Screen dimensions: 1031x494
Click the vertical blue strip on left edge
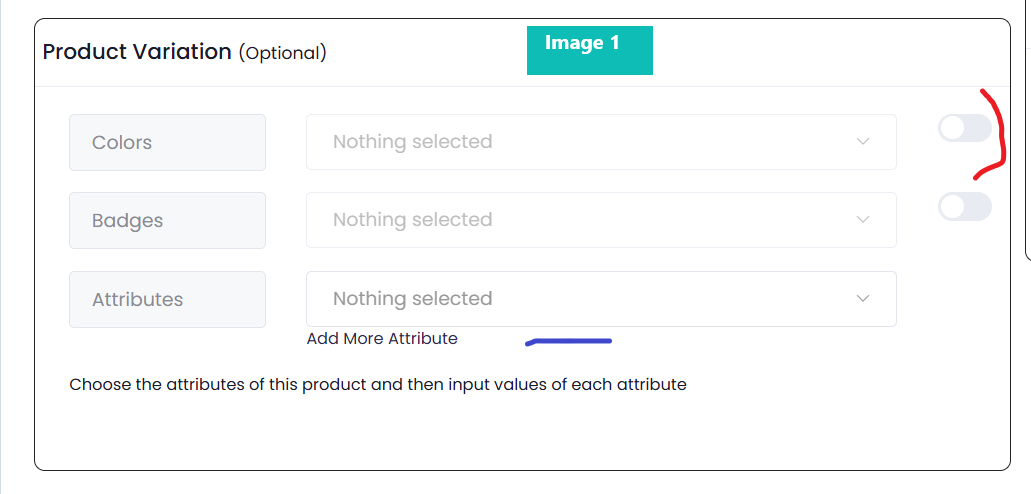click(x=2, y=247)
